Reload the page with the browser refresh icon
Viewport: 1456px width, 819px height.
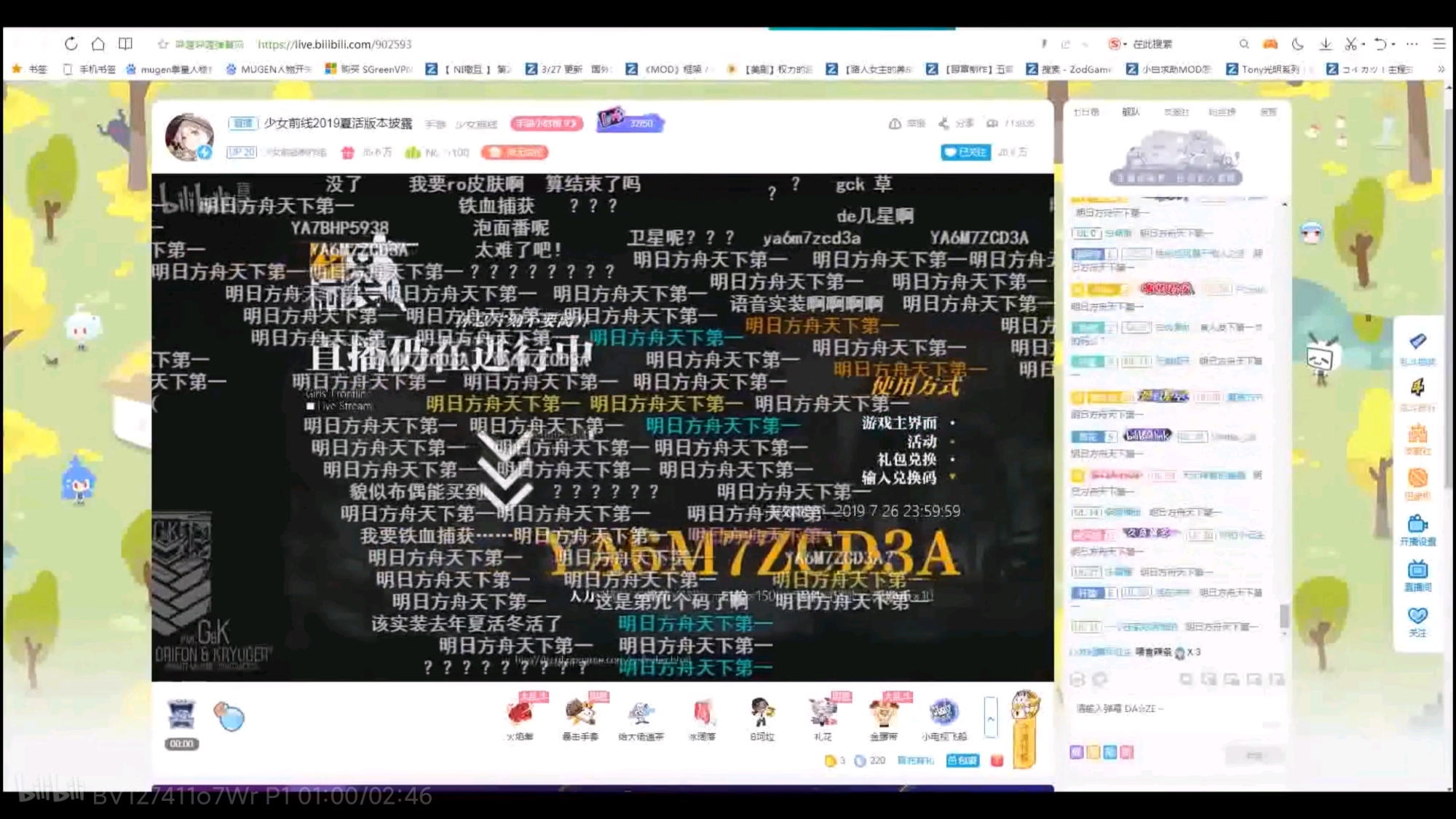point(71,44)
